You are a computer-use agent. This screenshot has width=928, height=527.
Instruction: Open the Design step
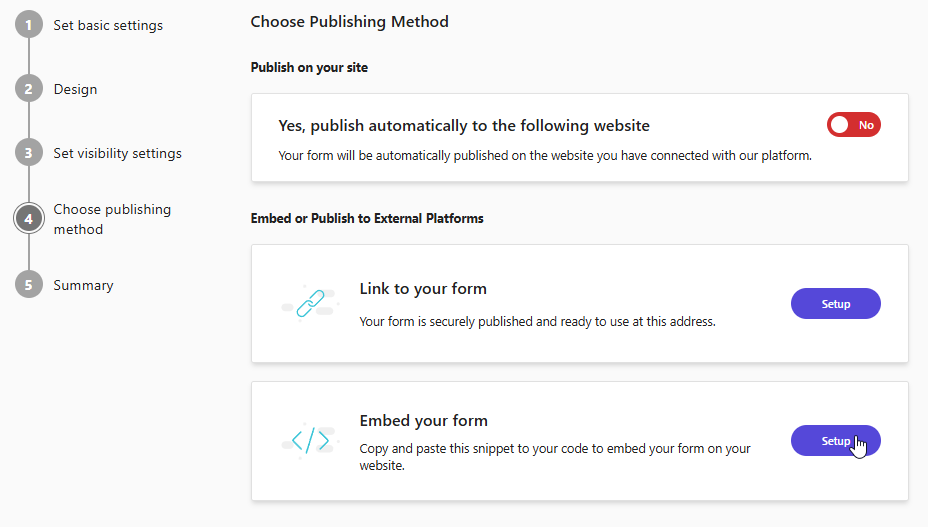pos(75,89)
